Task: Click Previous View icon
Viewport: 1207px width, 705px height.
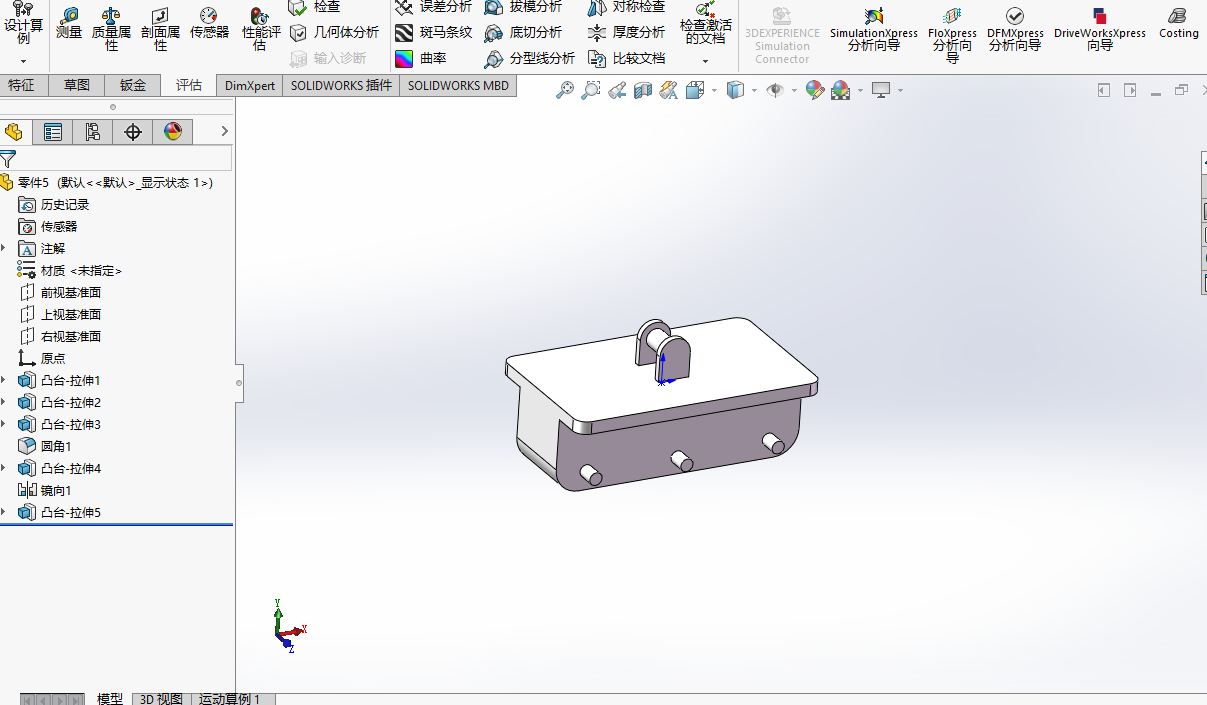Action: [617, 91]
